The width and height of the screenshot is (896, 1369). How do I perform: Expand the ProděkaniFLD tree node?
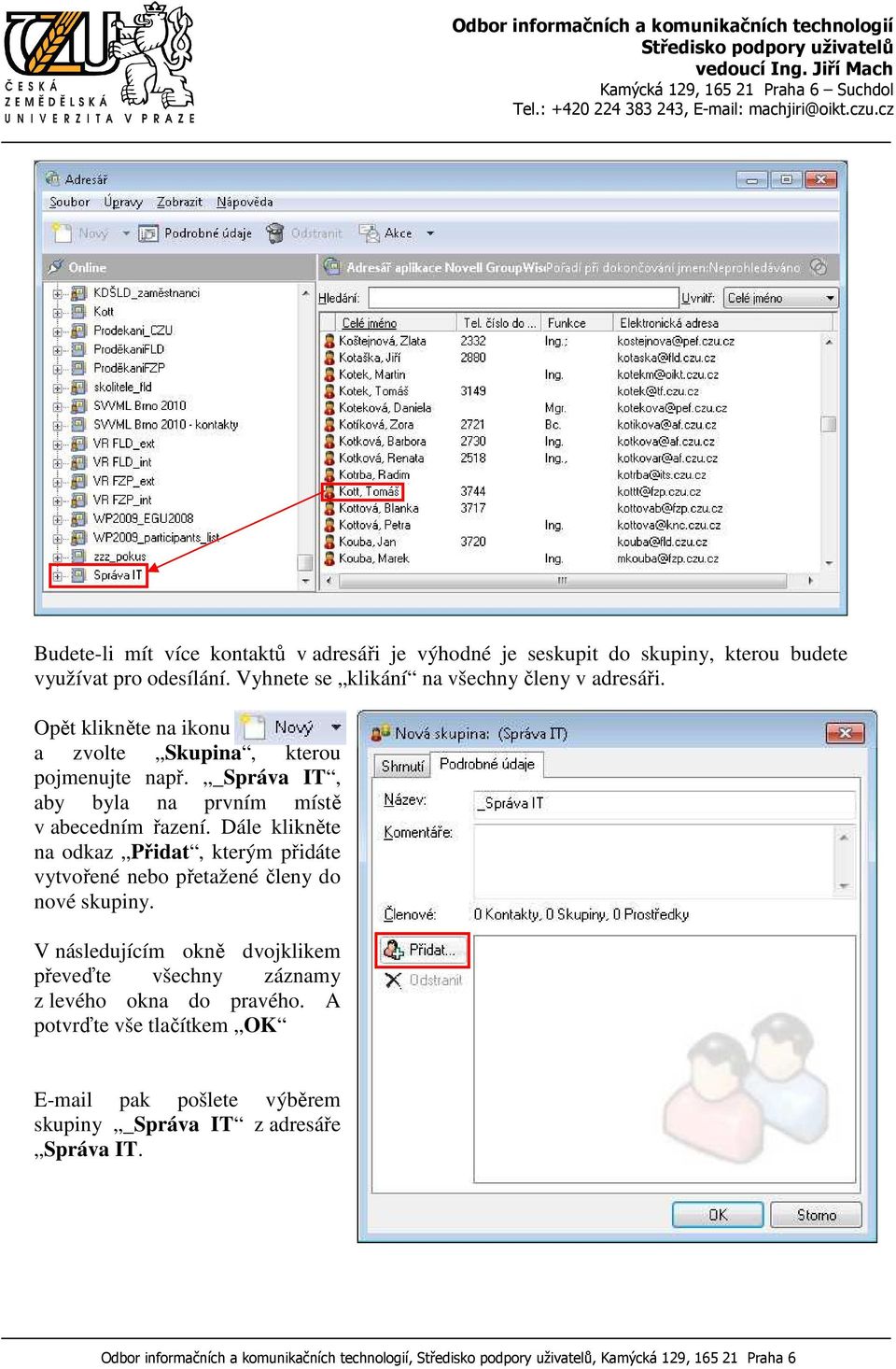tap(57, 349)
